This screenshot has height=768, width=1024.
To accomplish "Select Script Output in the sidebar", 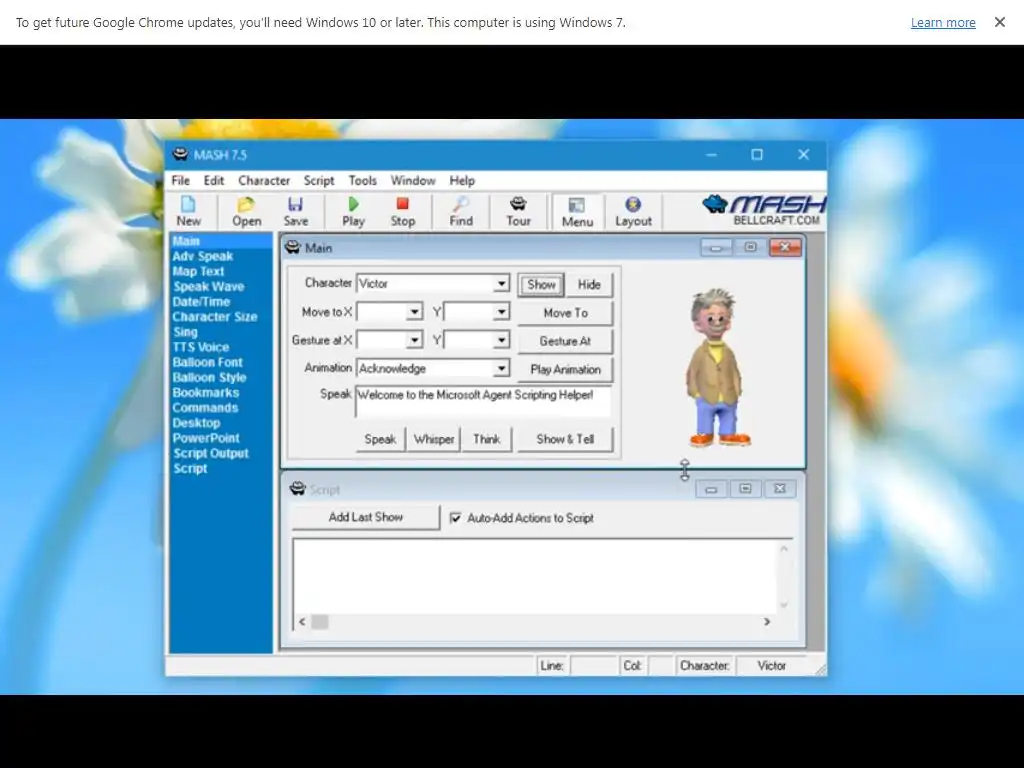I will click(x=210, y=453).
